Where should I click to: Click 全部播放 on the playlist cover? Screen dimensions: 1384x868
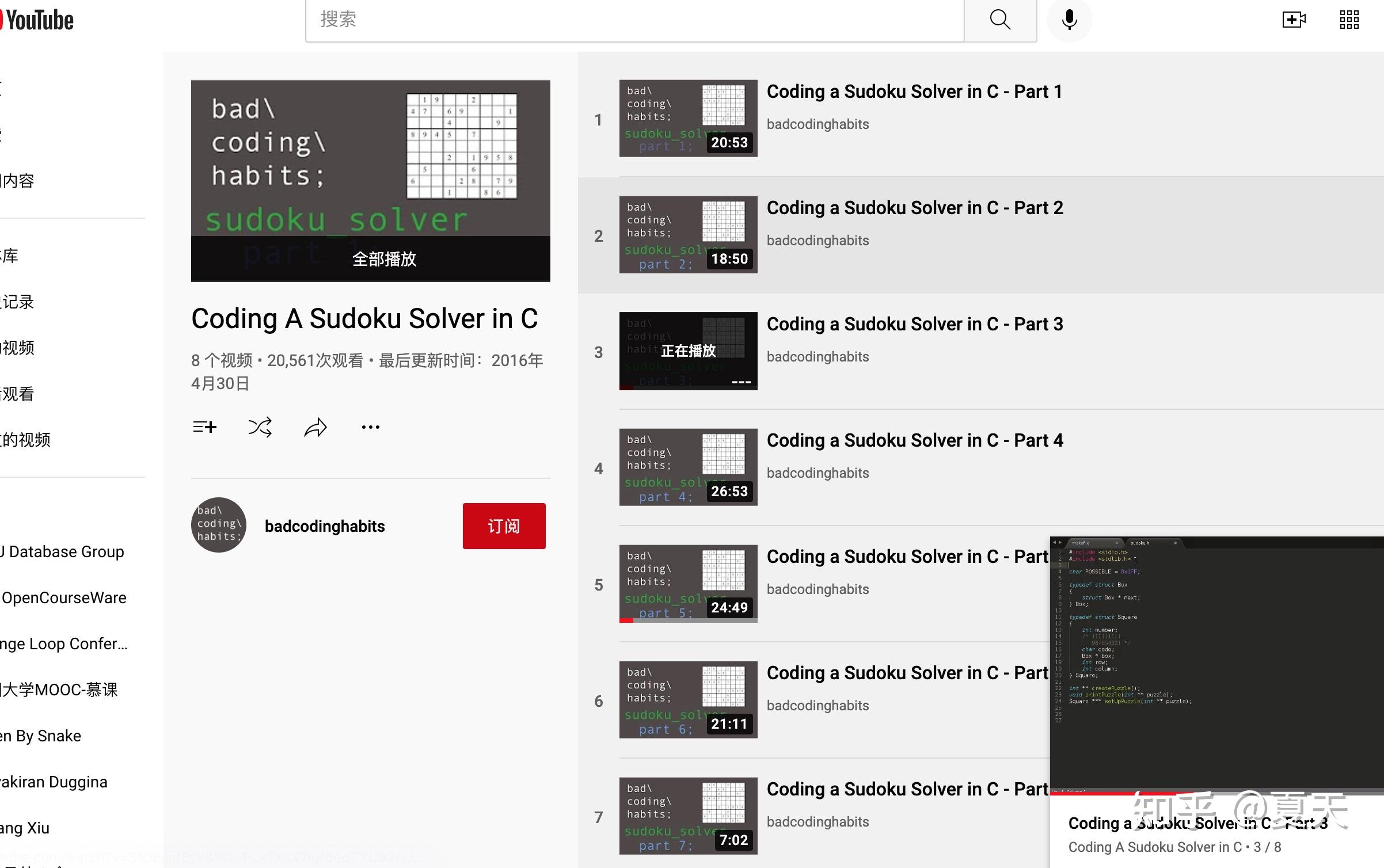click(384, 259)
